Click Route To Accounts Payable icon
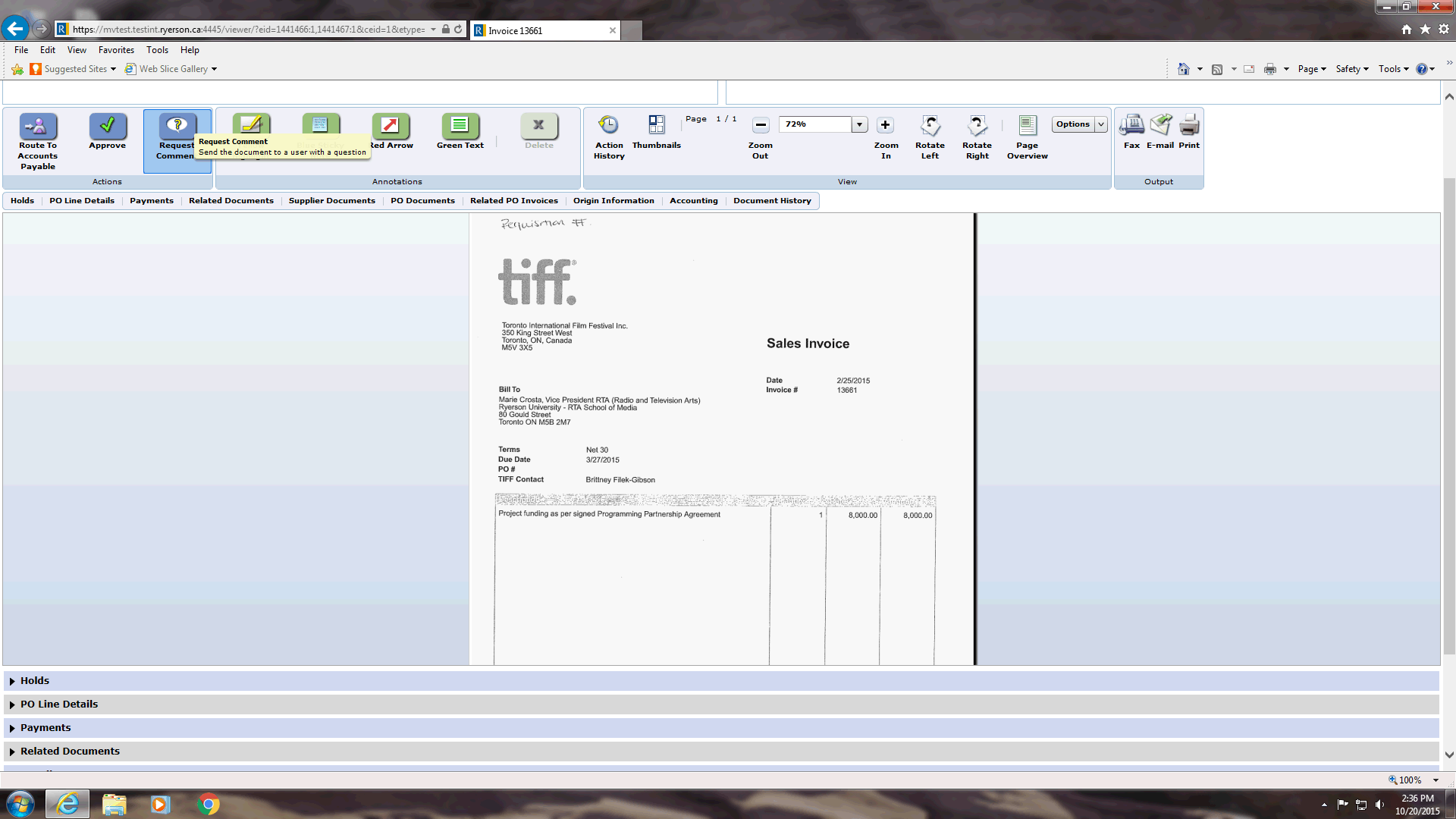 point(38,126)
